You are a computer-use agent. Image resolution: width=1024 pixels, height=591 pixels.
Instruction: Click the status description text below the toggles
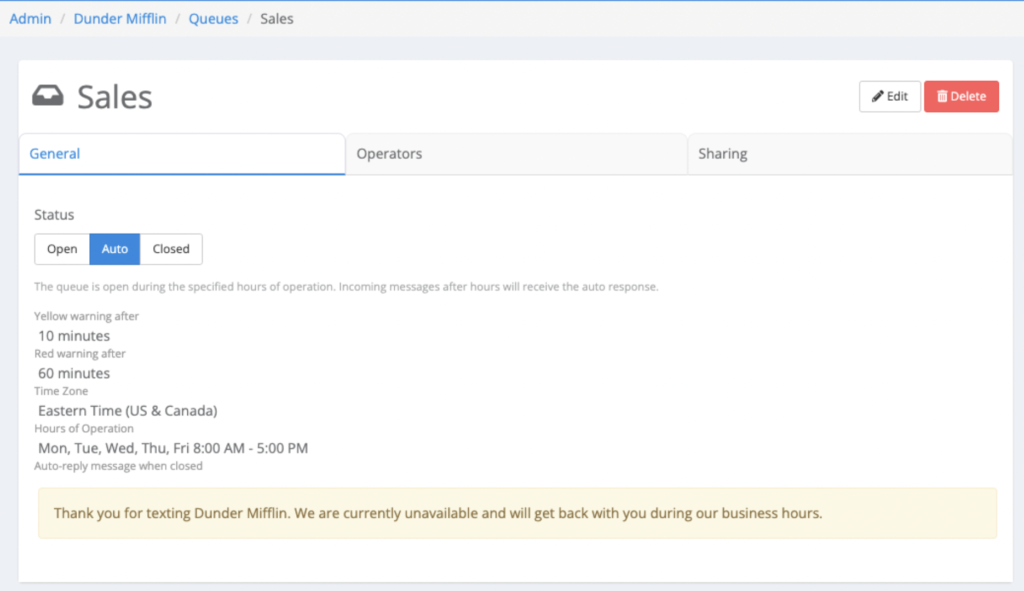click(346, 287)
